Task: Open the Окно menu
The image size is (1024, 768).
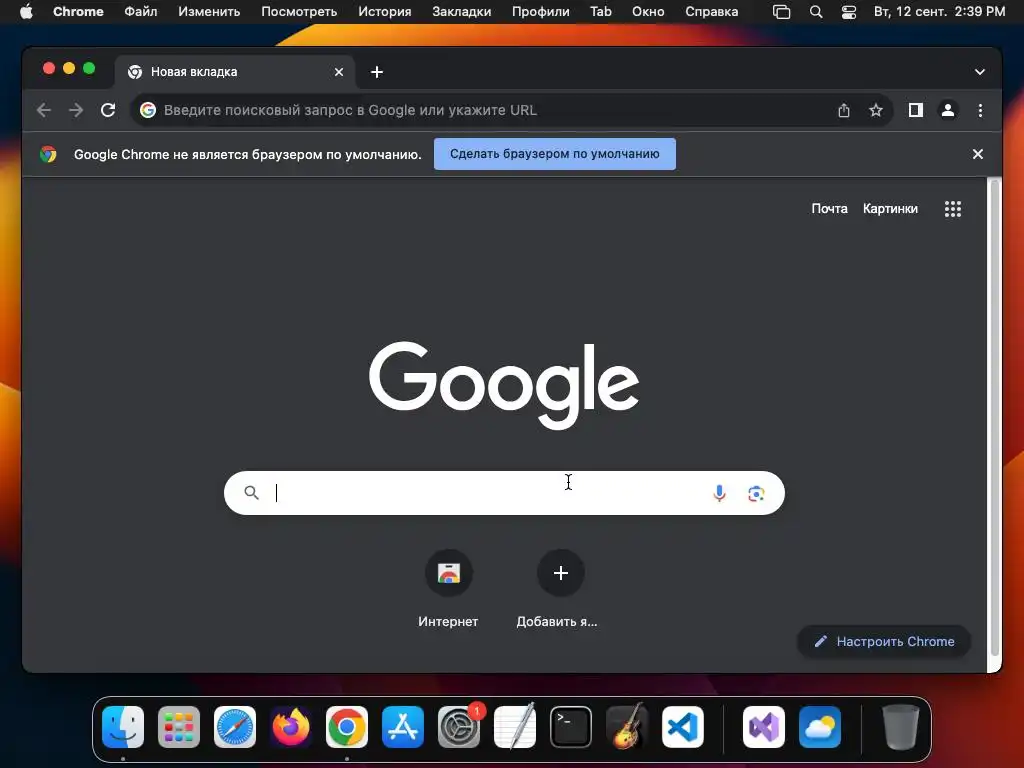Action: (648, 12)
